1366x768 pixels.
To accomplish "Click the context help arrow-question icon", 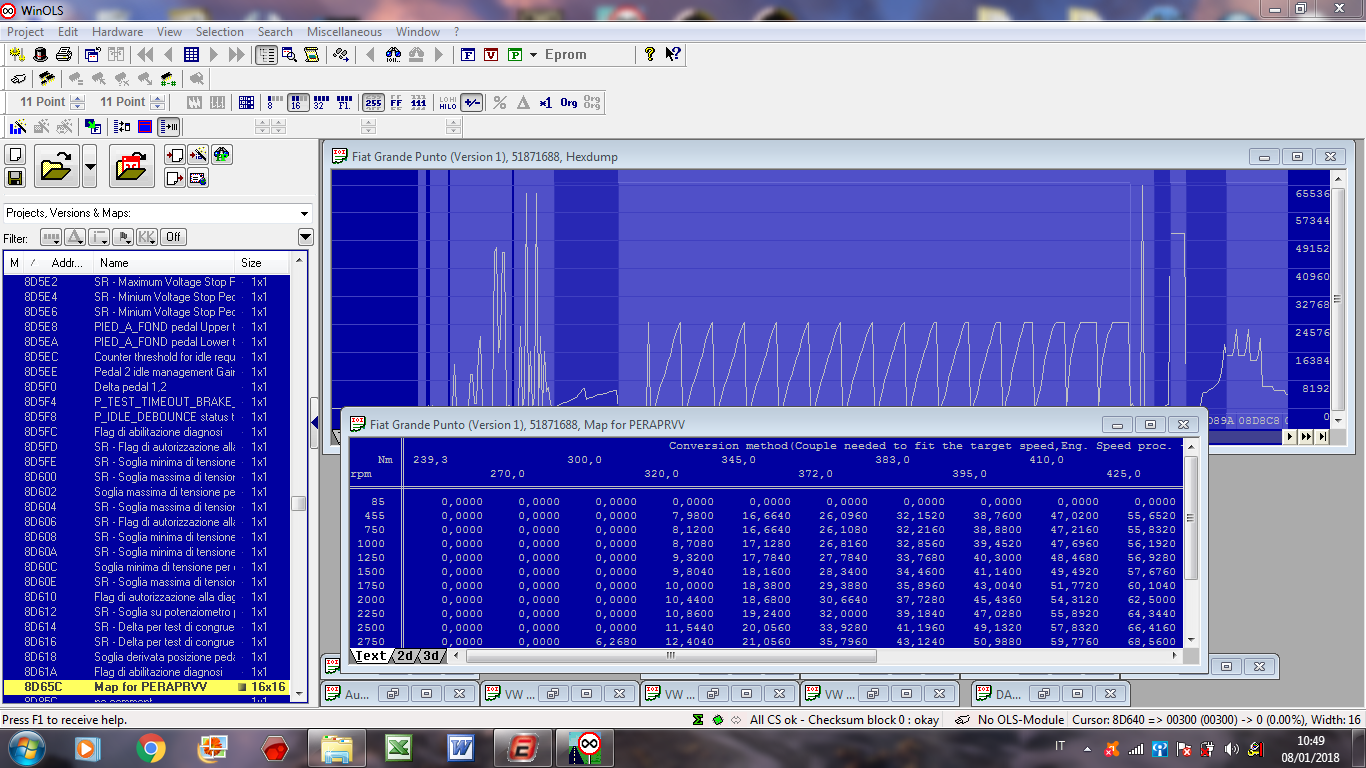I will click(673, 55).
